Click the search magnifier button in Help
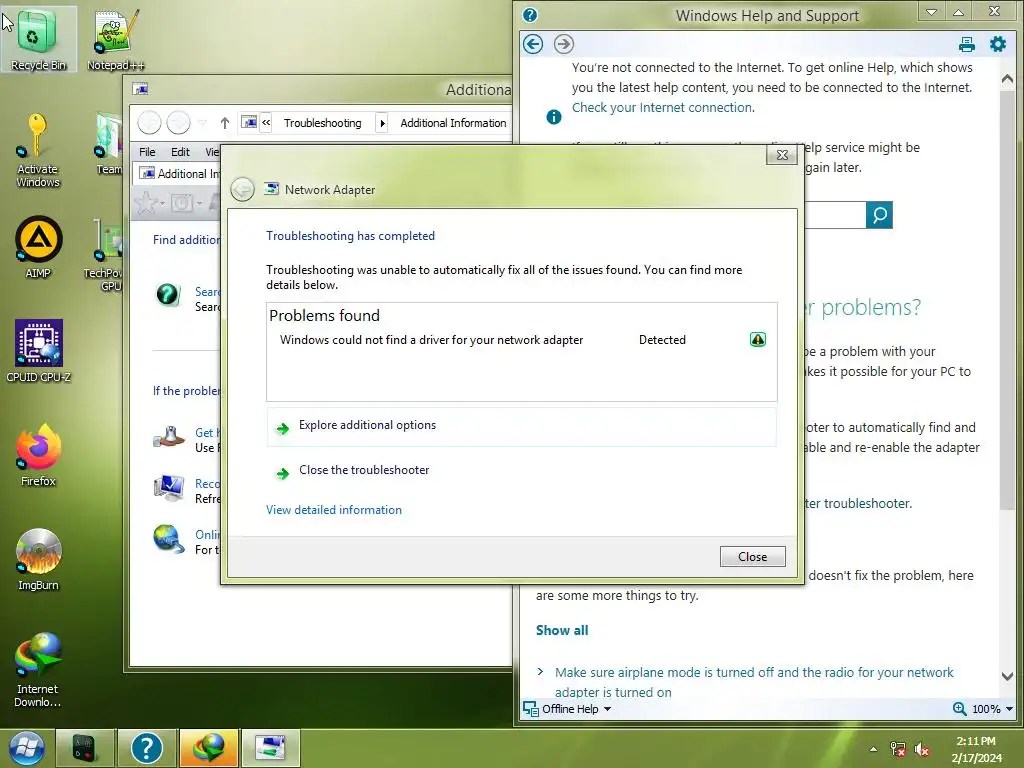Image resolution: width=1024 pixels, height=768 pixels. (879, 215)
